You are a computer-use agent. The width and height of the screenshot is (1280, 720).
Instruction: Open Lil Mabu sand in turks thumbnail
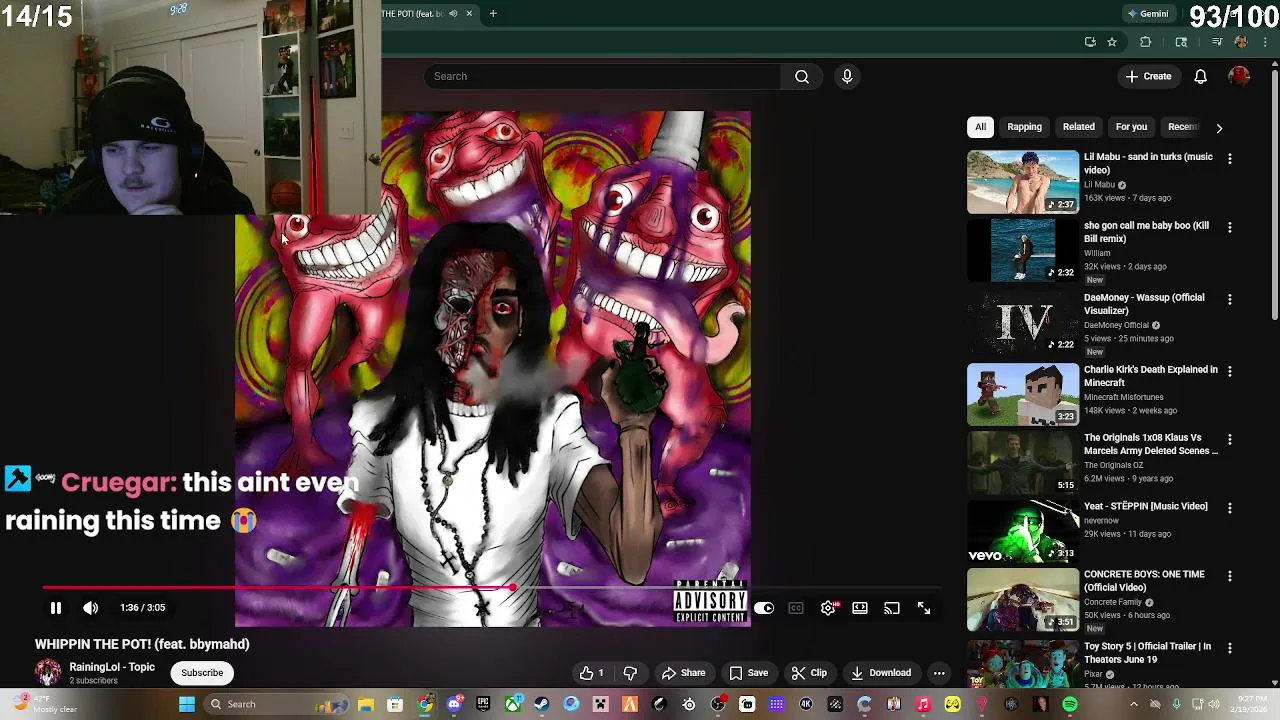(1023, 182)
